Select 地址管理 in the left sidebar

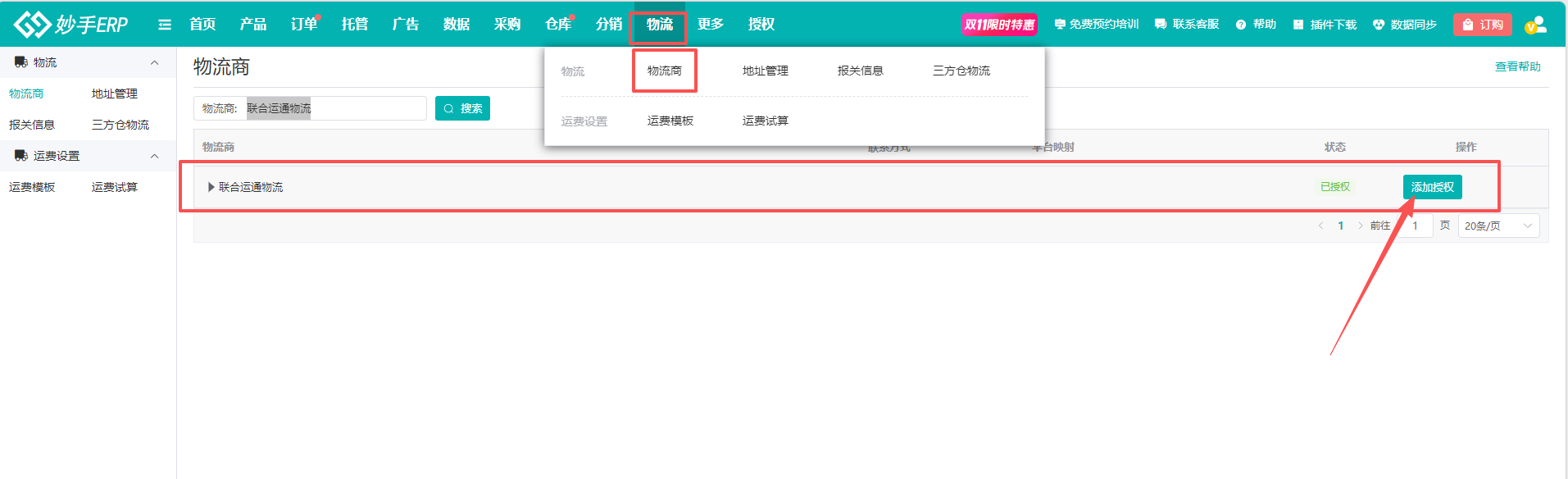tap(115, 94)
